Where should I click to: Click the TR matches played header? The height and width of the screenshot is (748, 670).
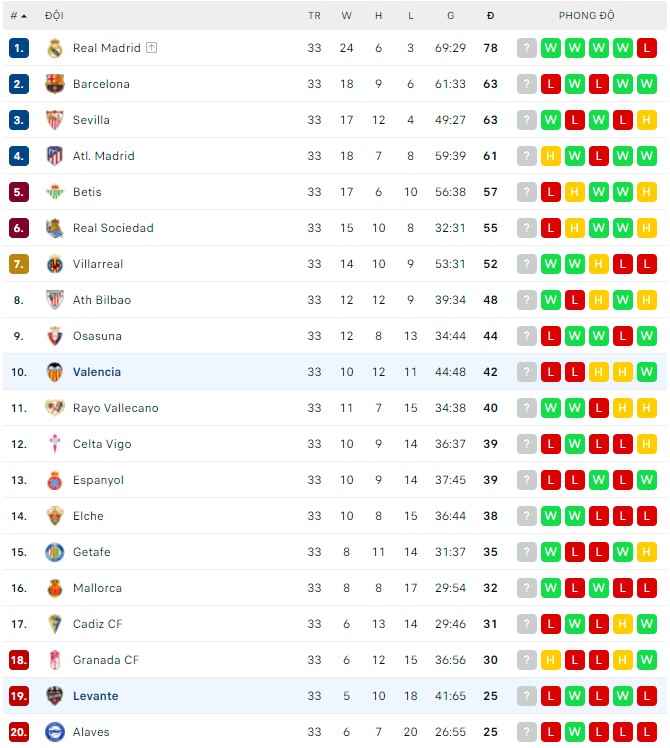point(315,16)
